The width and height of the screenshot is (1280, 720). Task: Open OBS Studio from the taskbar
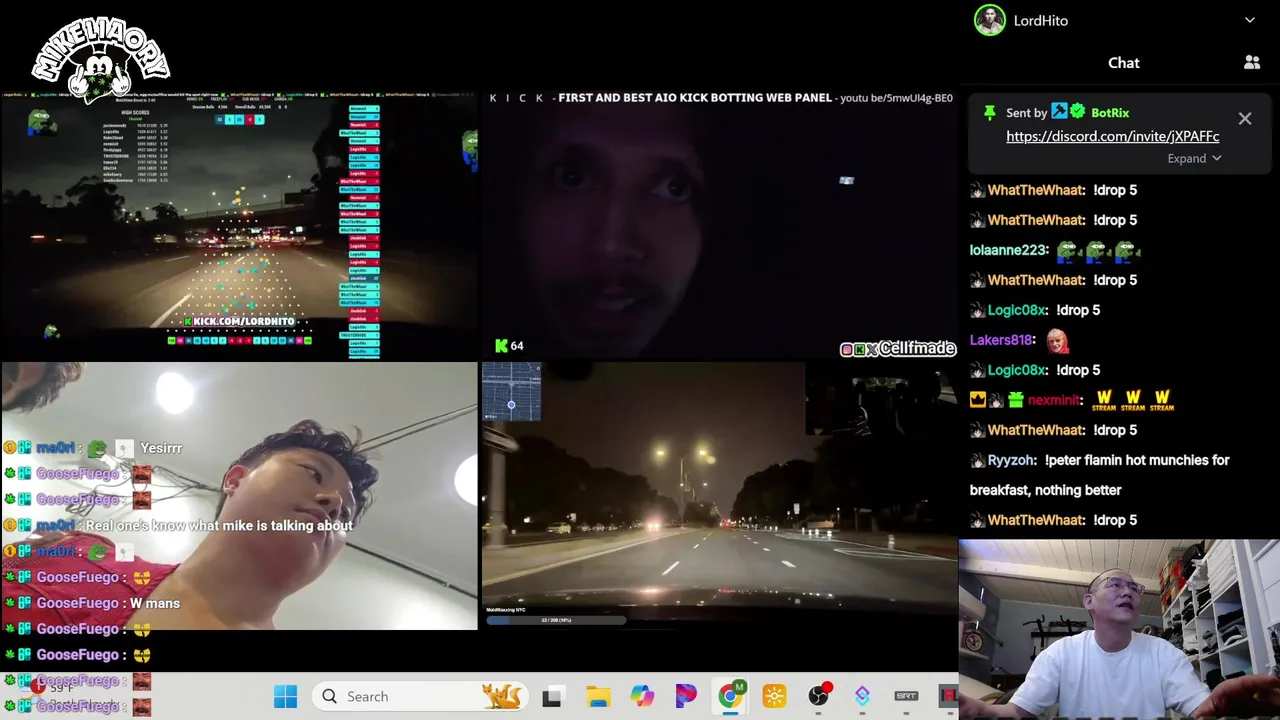(818, 696)
